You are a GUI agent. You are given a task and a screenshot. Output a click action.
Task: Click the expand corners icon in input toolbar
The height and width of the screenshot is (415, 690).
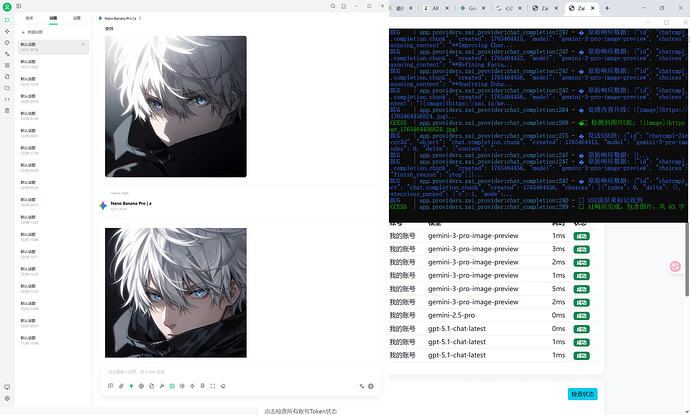tap(213, 386)
